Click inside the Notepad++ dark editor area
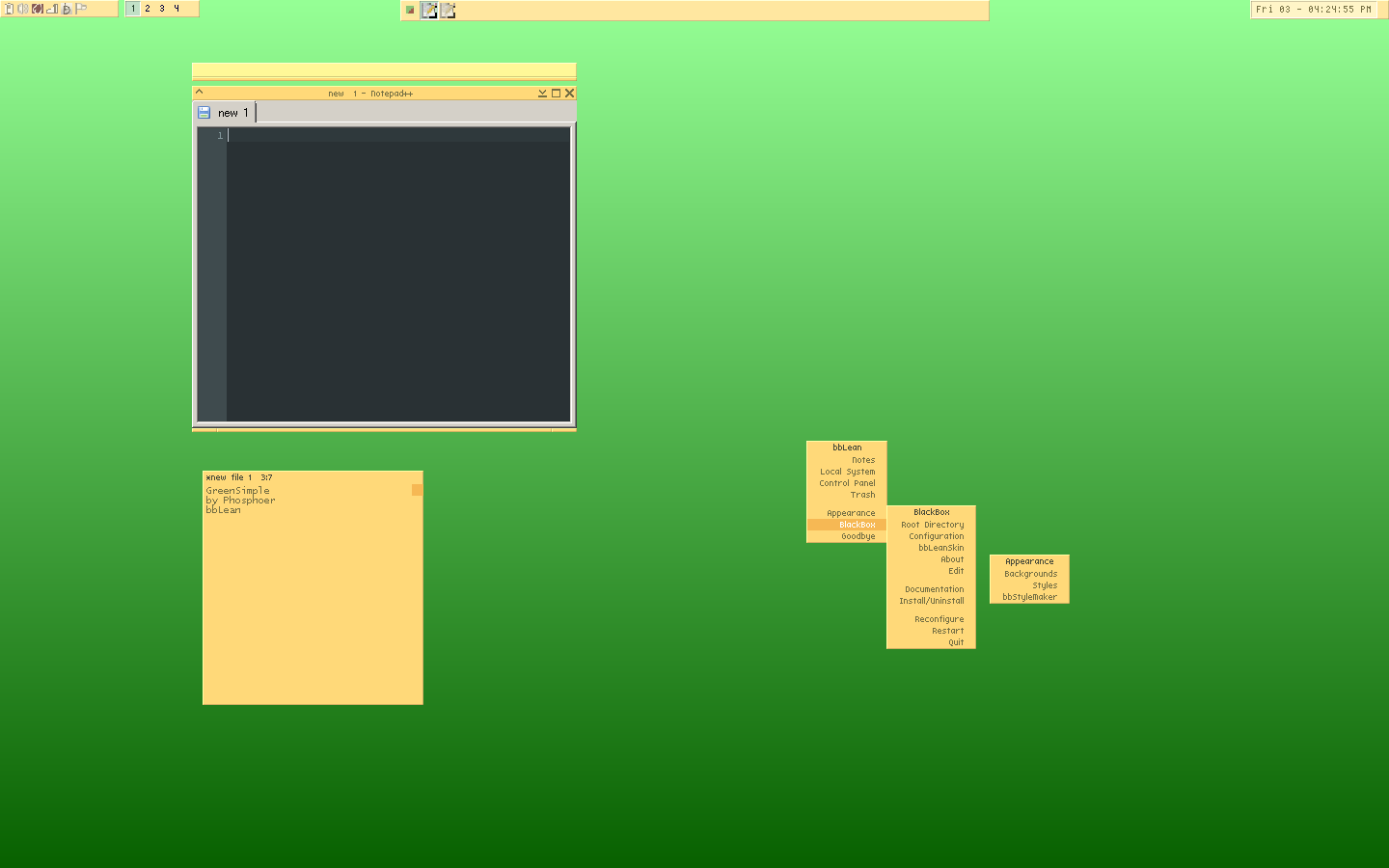This screenshot has width=1389, height=868. coord(397,280)
